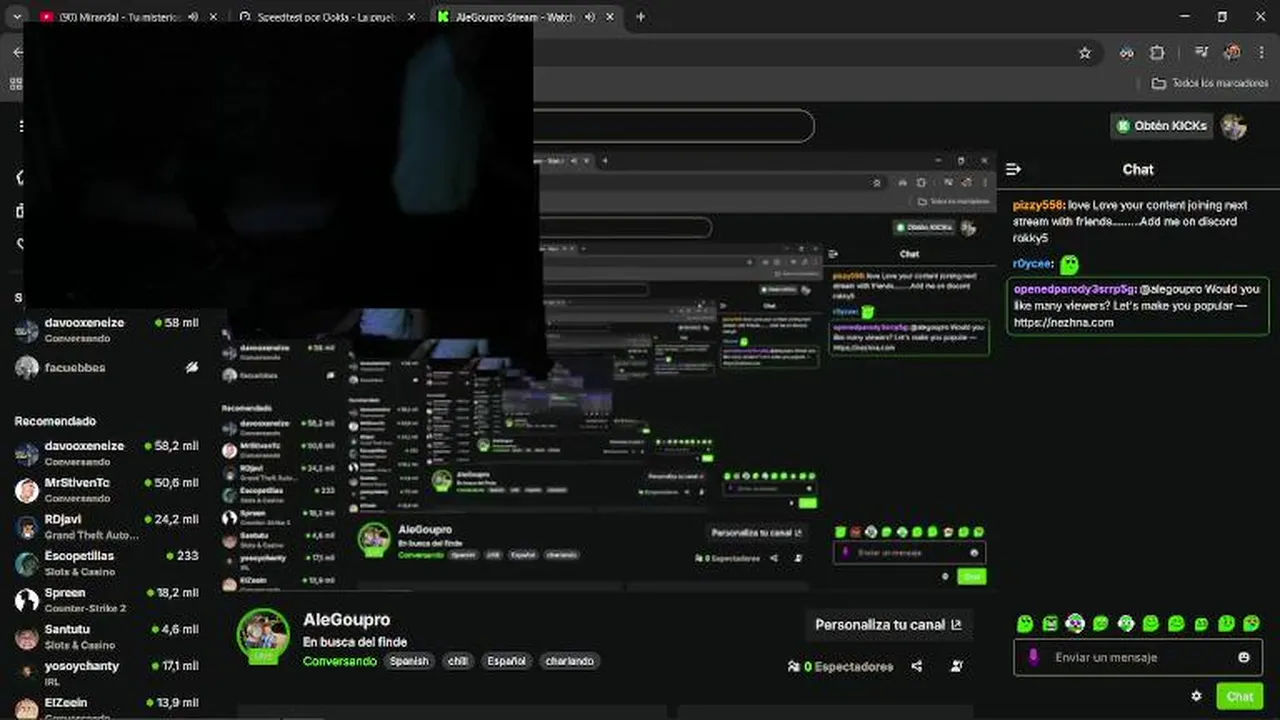
Task: Open the user profile avatar menu
Action: (1234, 126)
